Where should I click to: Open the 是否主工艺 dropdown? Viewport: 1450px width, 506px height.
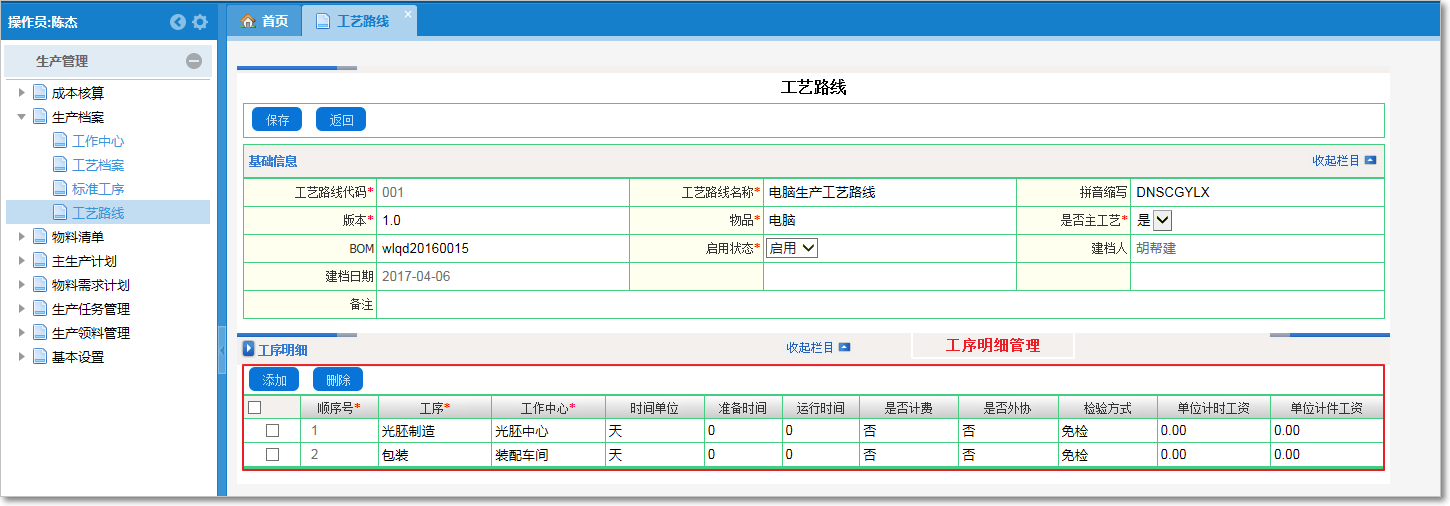(1162, 220)
